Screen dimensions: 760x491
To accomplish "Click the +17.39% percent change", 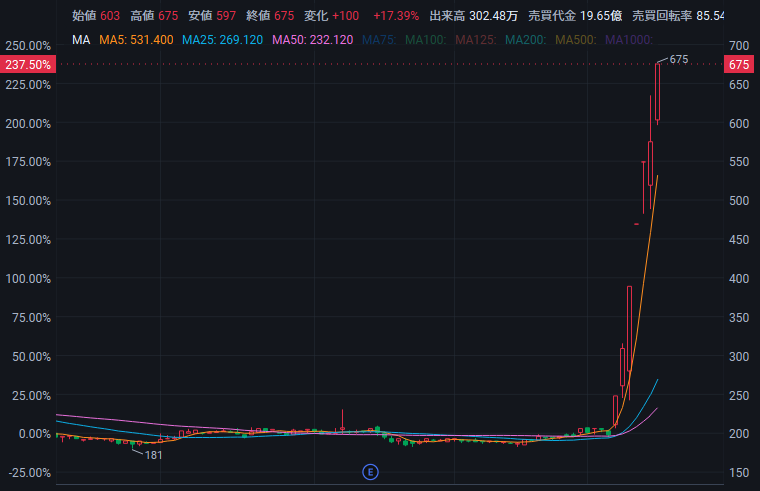I will click(396, 16).
